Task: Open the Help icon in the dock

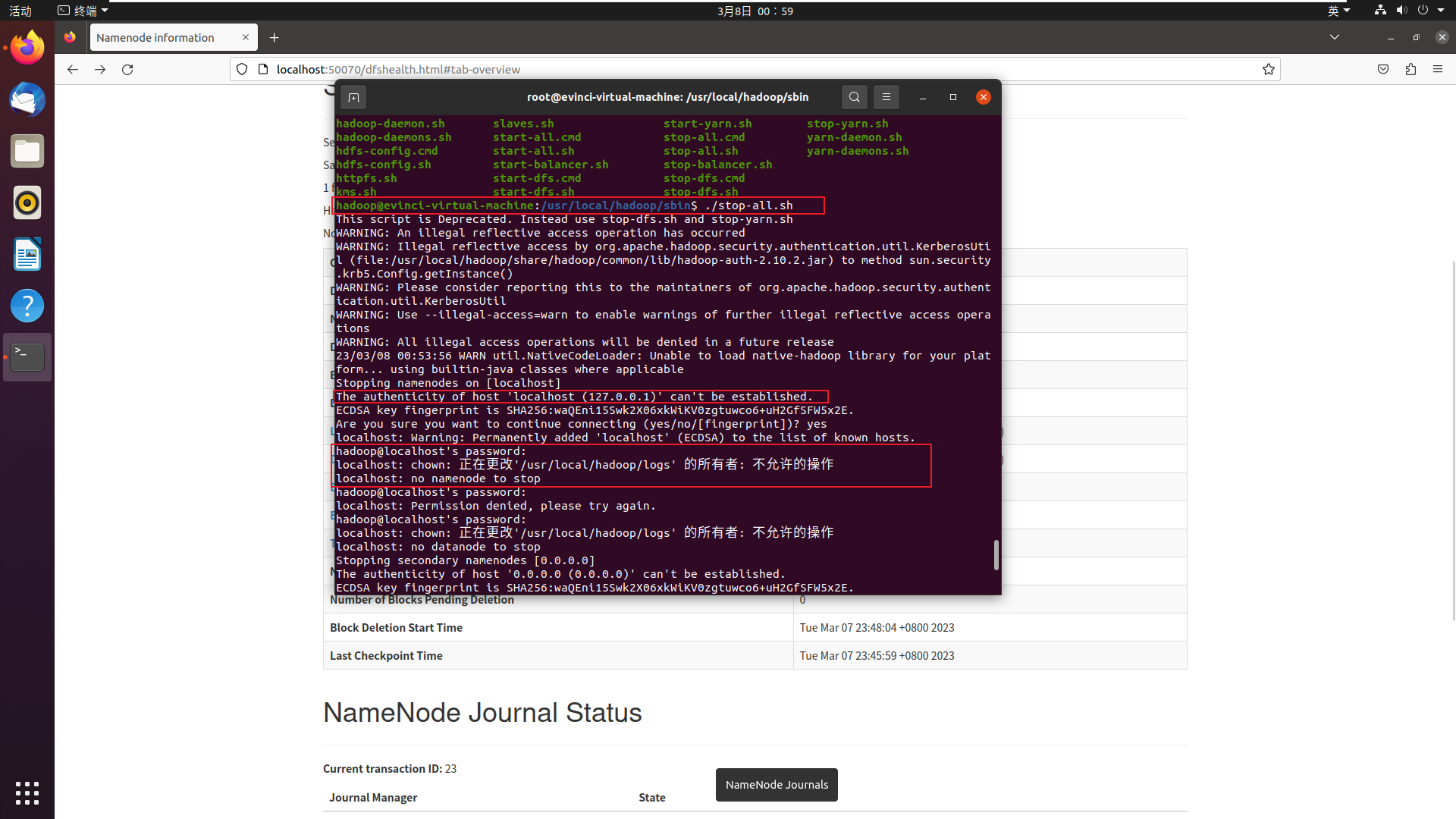Action: coord(27,306)
